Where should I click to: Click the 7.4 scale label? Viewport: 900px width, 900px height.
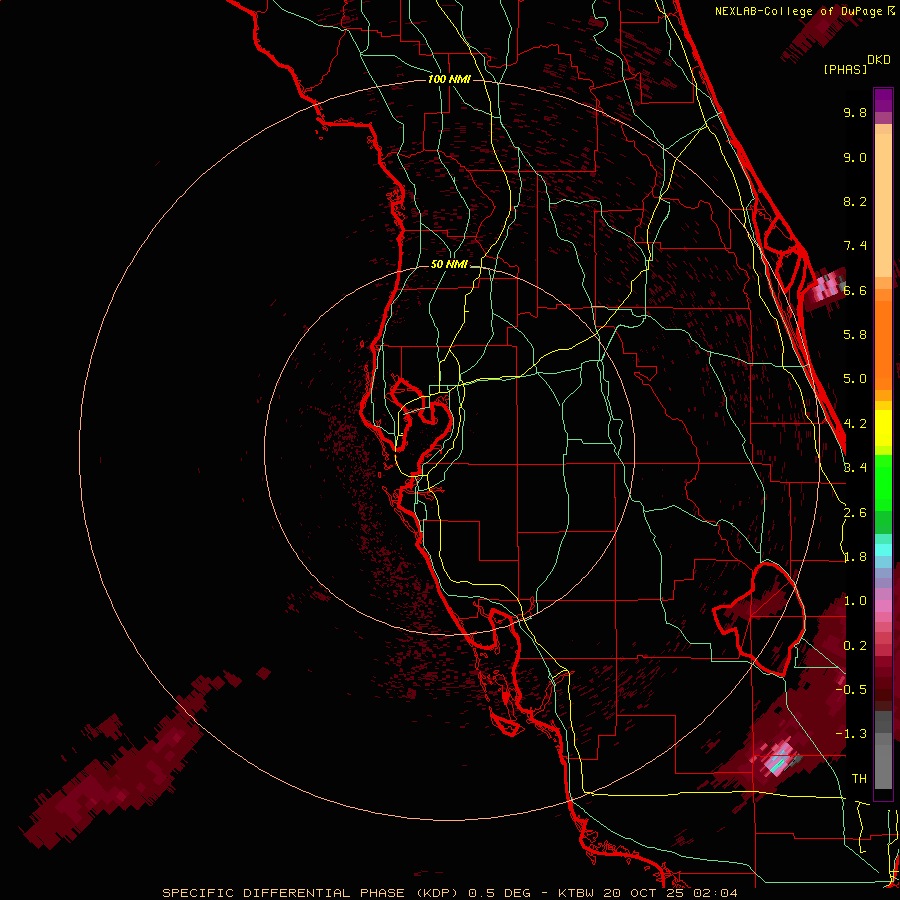point(855,246)
